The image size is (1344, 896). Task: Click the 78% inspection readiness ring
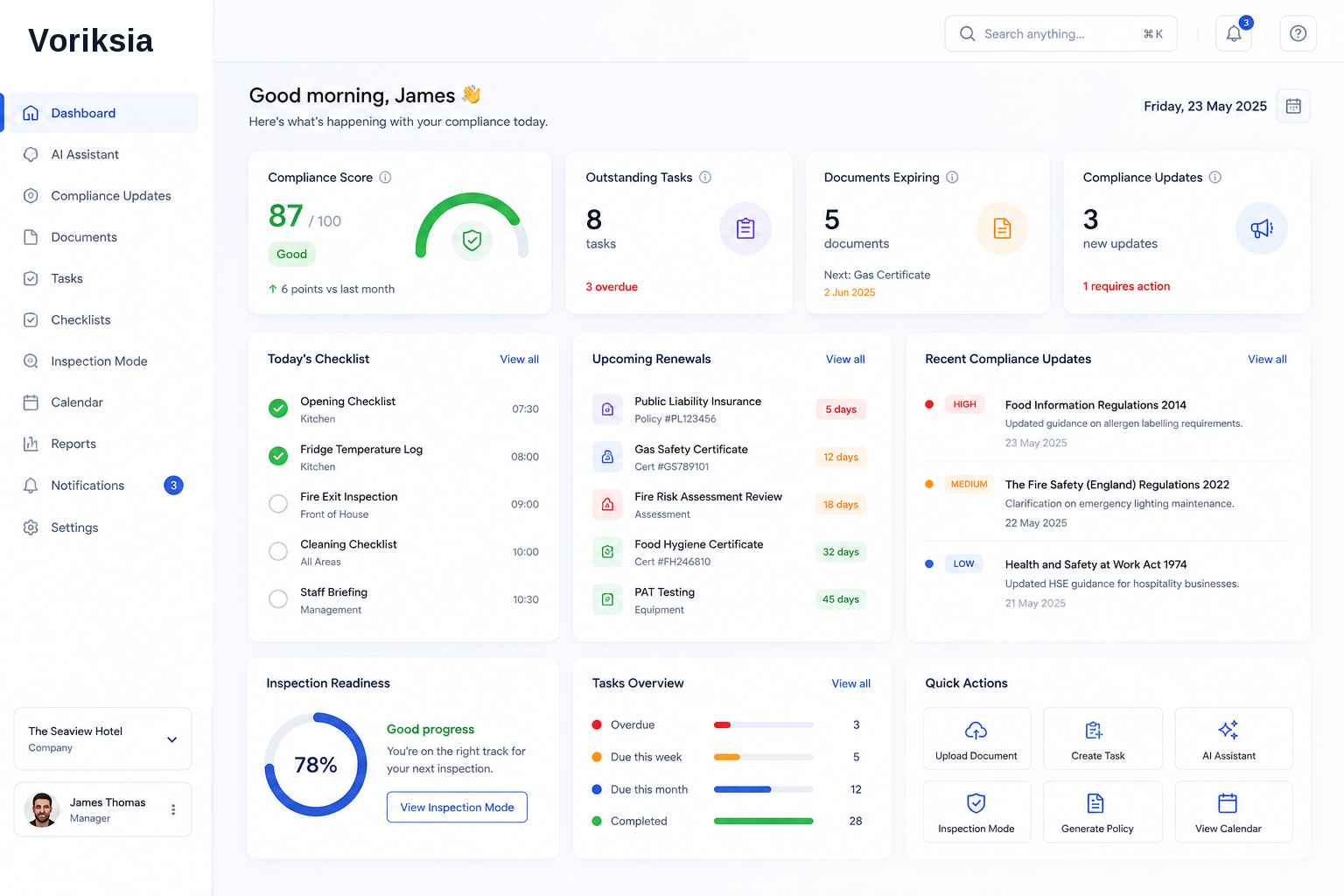click(316, 765)
